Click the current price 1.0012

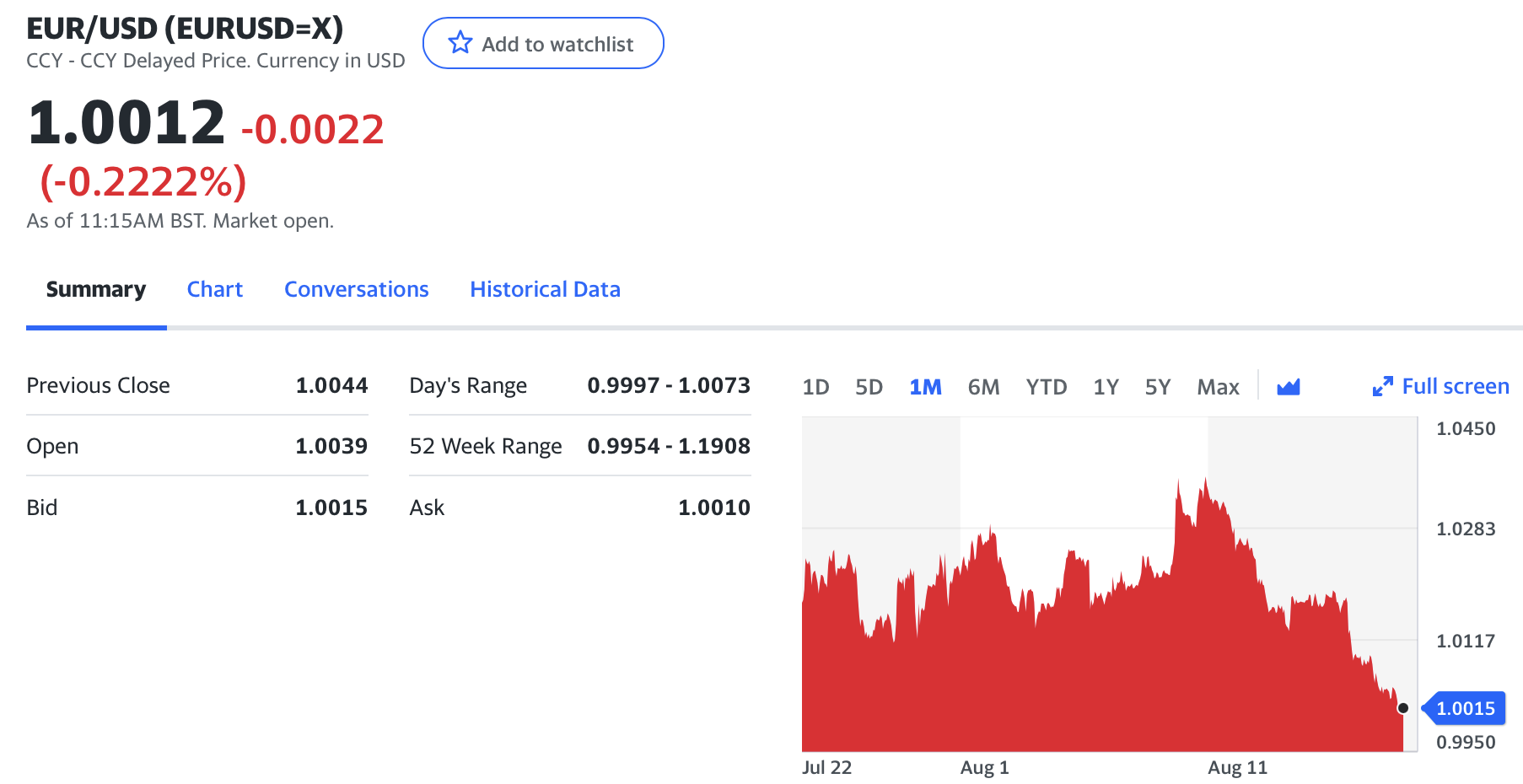pyautogui.click(x=126, y=123)
